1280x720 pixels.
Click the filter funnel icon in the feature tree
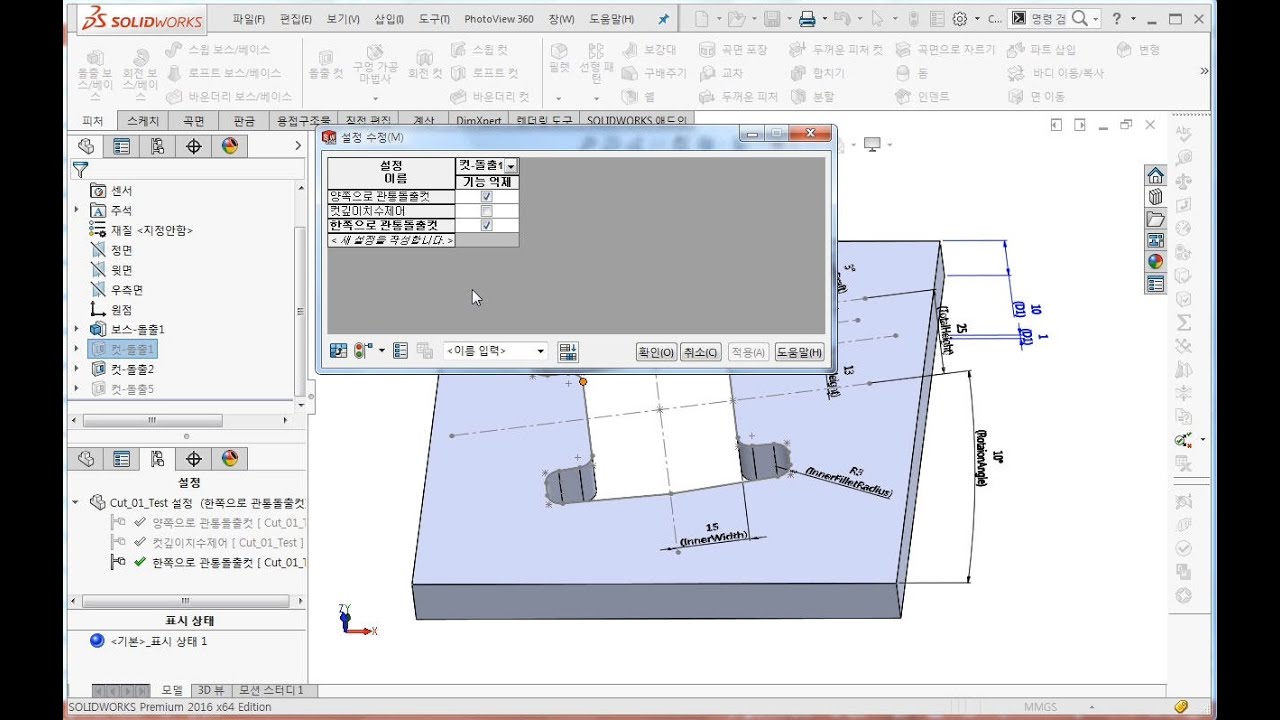pyautogui.click(x=81, y=170)
